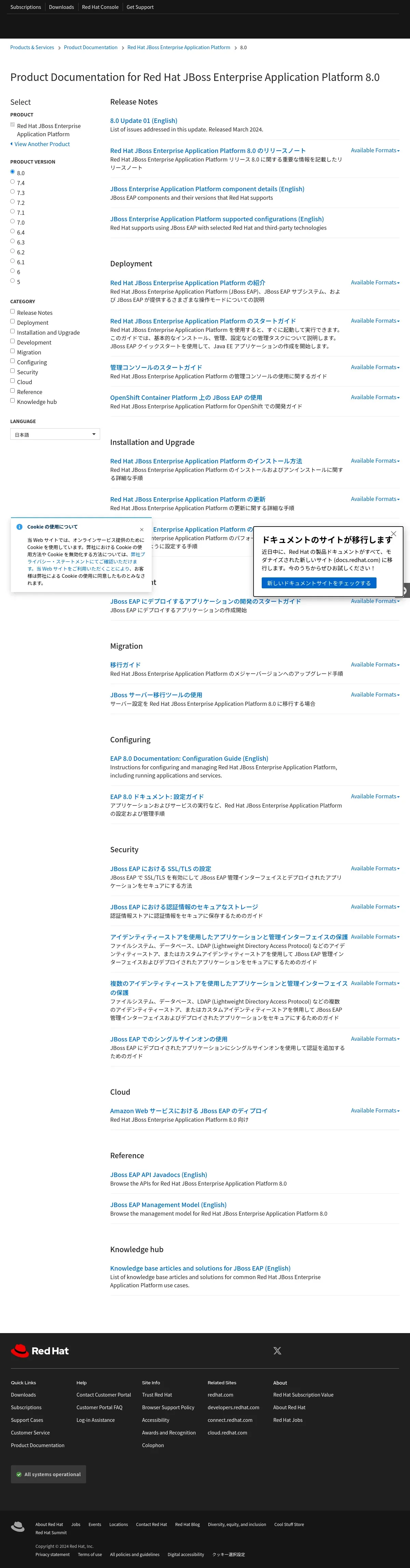This screenshot has height=1568, width=410.
Task: Open JBoss サーバー移行ツールの使用 link
Action: [156, 695]
